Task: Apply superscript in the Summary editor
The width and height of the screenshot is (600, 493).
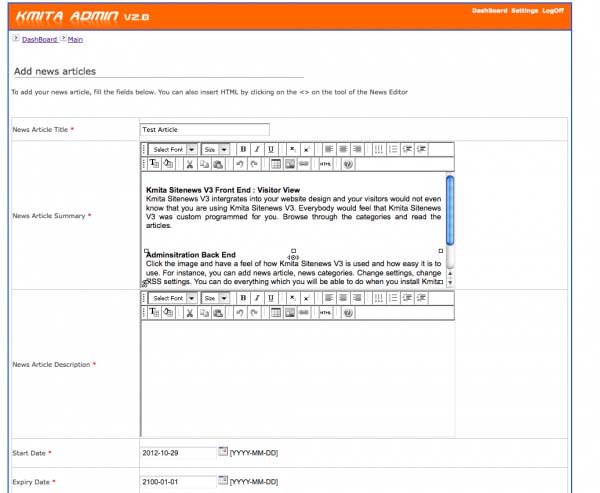Action: 307,149
